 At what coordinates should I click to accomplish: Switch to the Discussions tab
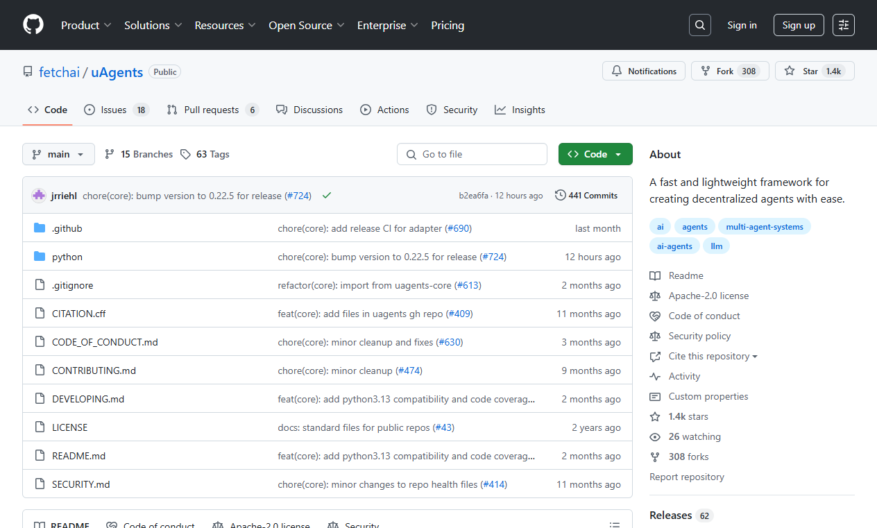309,110
